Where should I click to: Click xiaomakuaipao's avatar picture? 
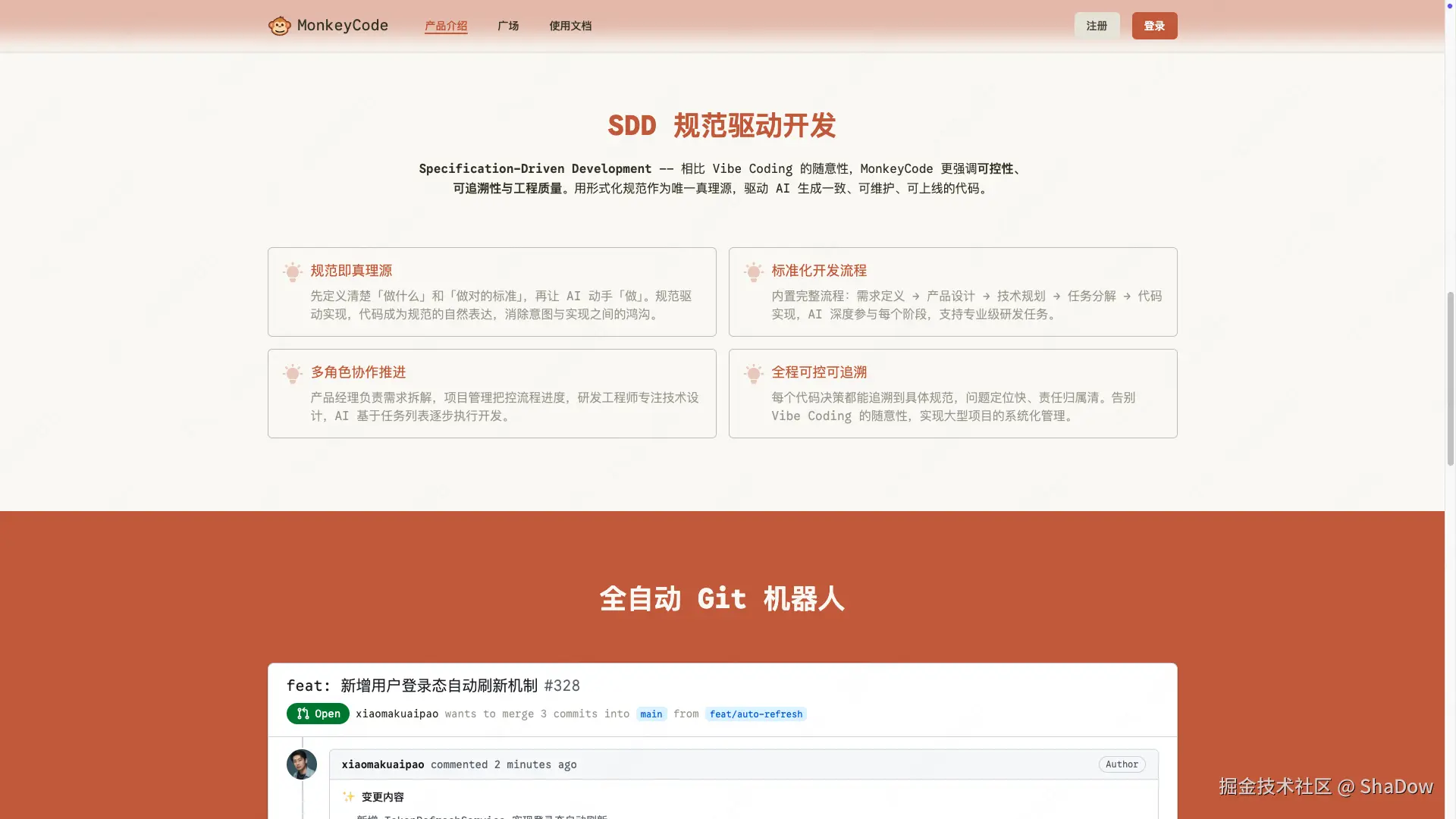(301, 764)
